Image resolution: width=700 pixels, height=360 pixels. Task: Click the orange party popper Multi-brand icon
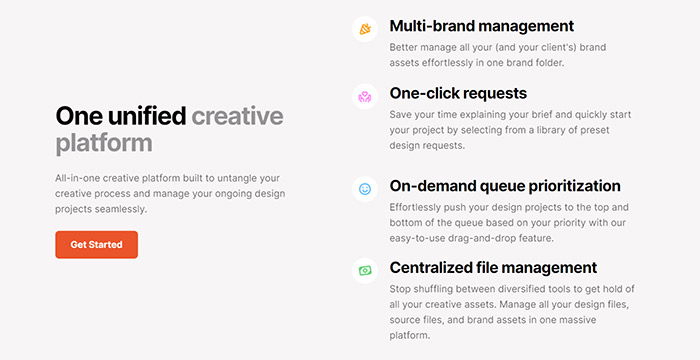tap(365, 29)
